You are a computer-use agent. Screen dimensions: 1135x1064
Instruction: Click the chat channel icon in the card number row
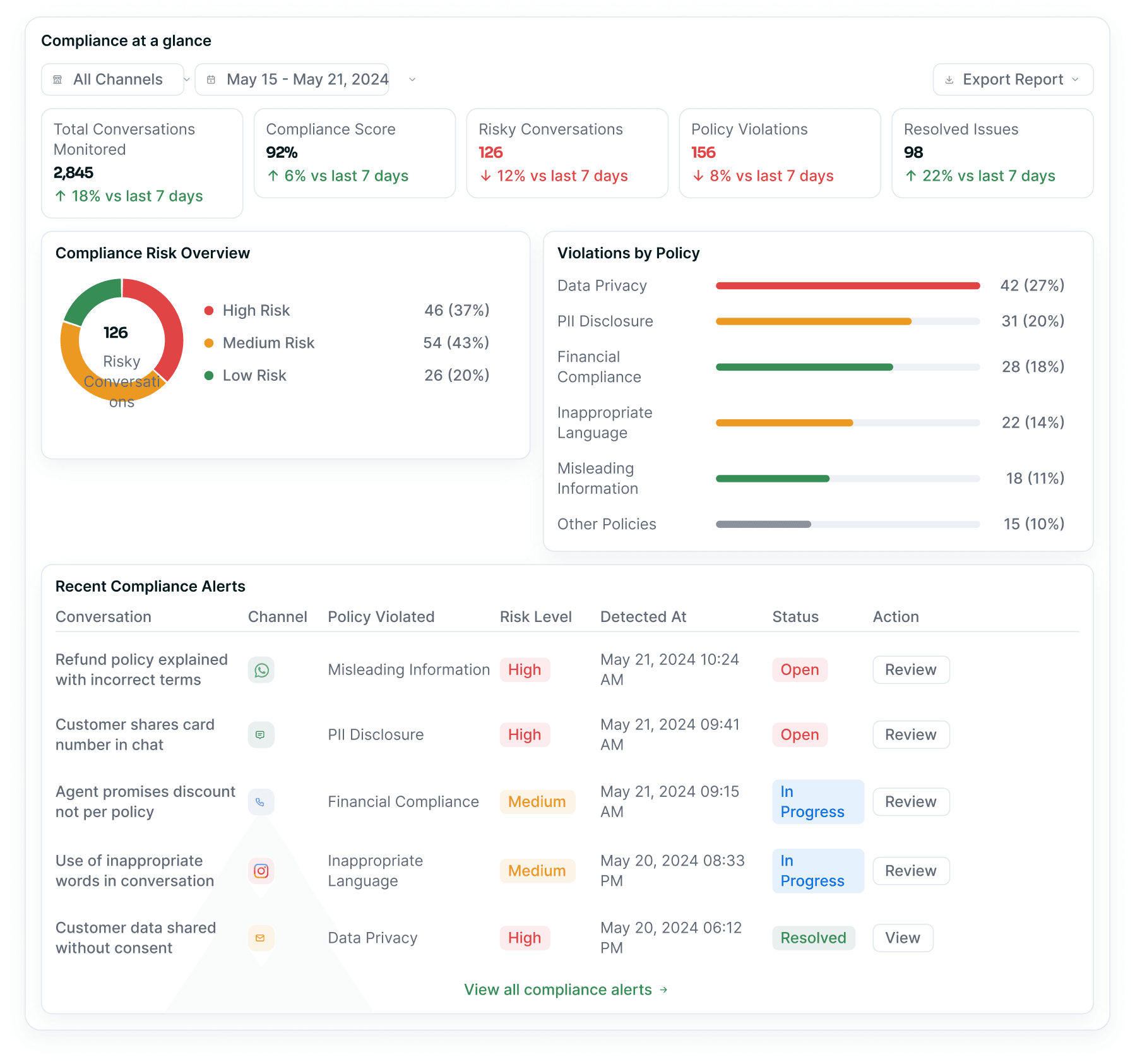point(261,735)
